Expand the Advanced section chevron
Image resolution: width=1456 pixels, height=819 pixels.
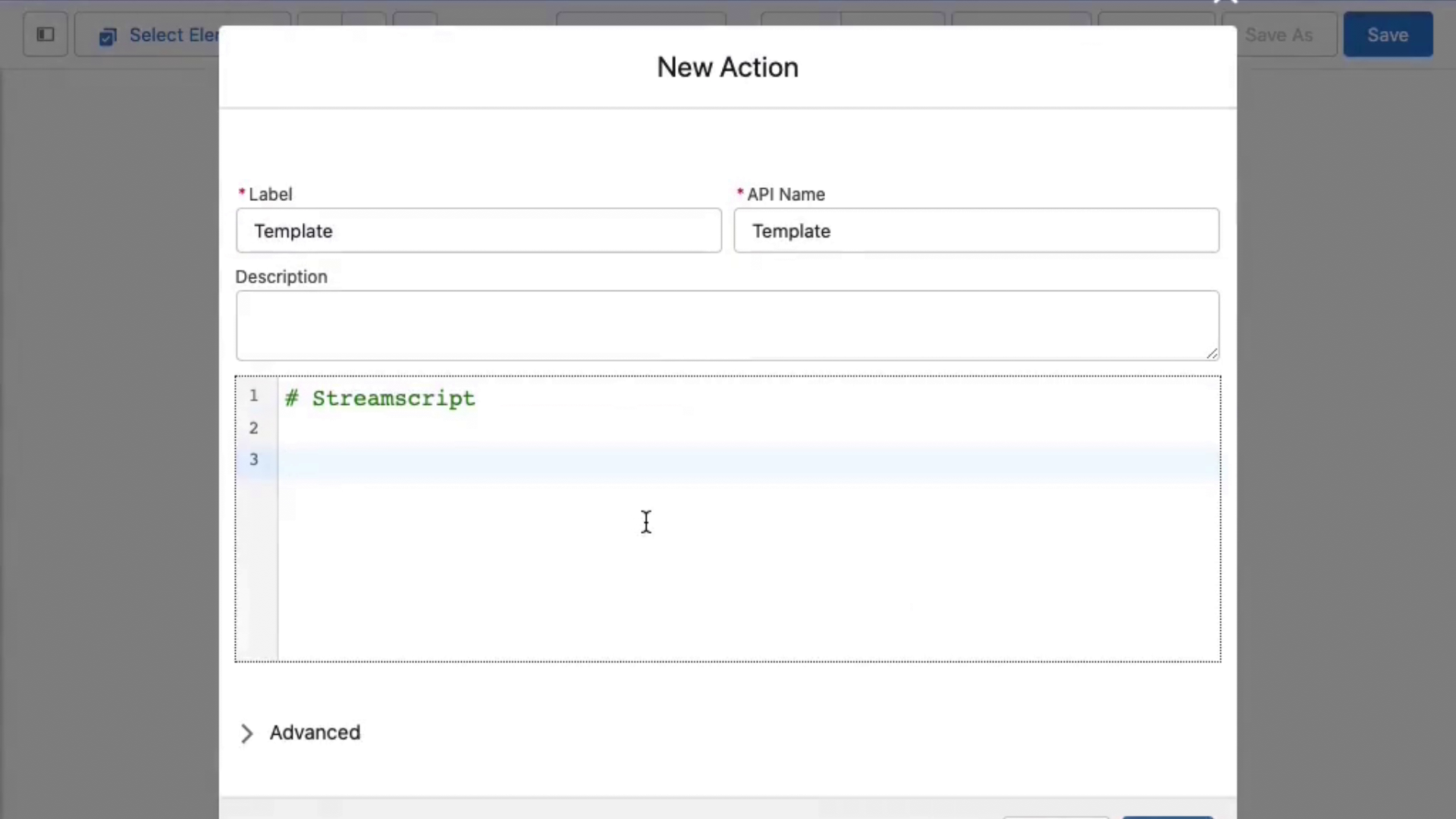tap(246, 733)
